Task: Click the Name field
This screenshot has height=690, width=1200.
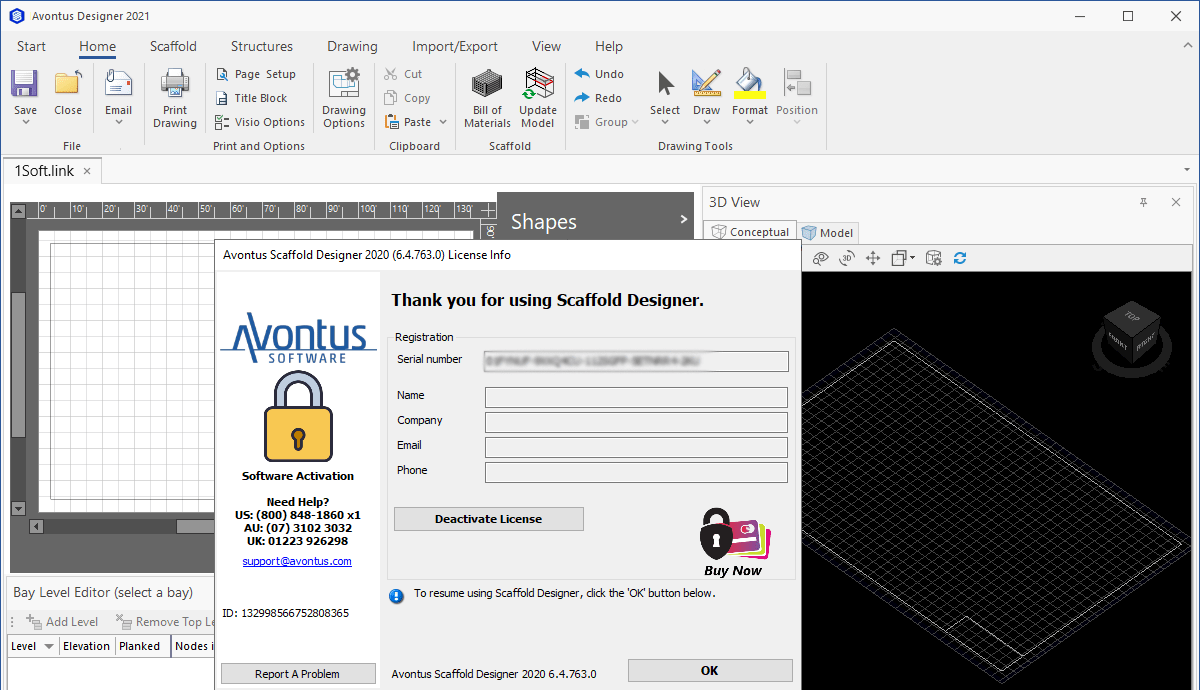Action: (x=636, y=397)
